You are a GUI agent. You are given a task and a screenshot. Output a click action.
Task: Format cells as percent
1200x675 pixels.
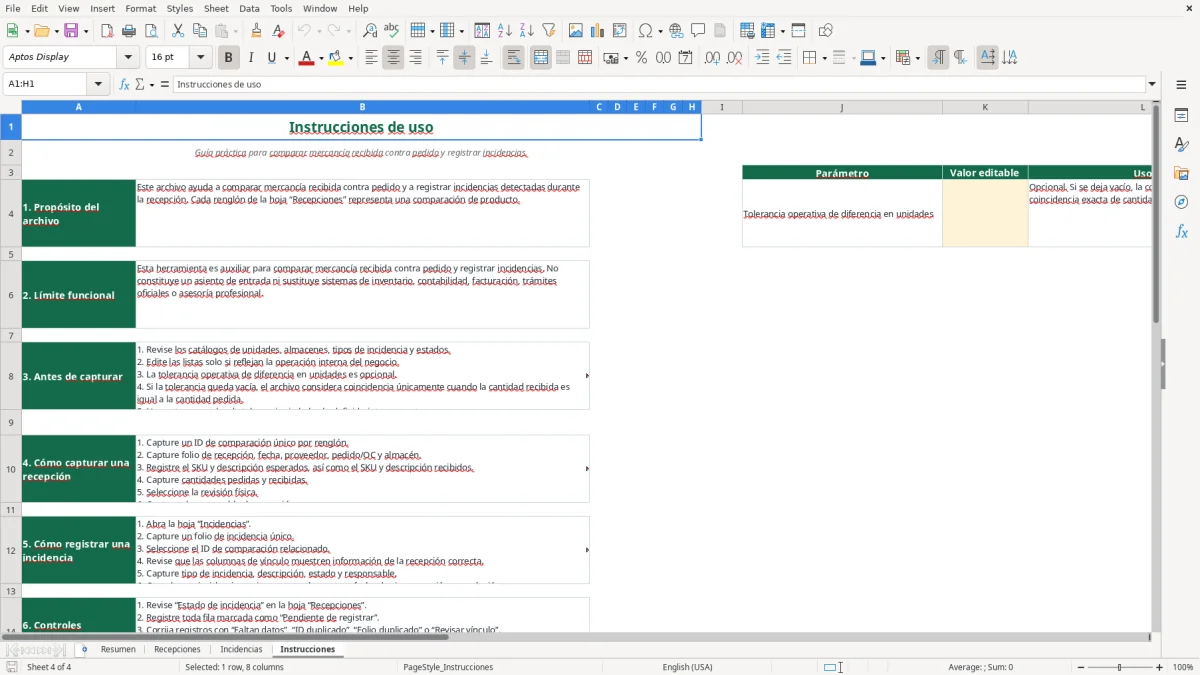[641, 58]
